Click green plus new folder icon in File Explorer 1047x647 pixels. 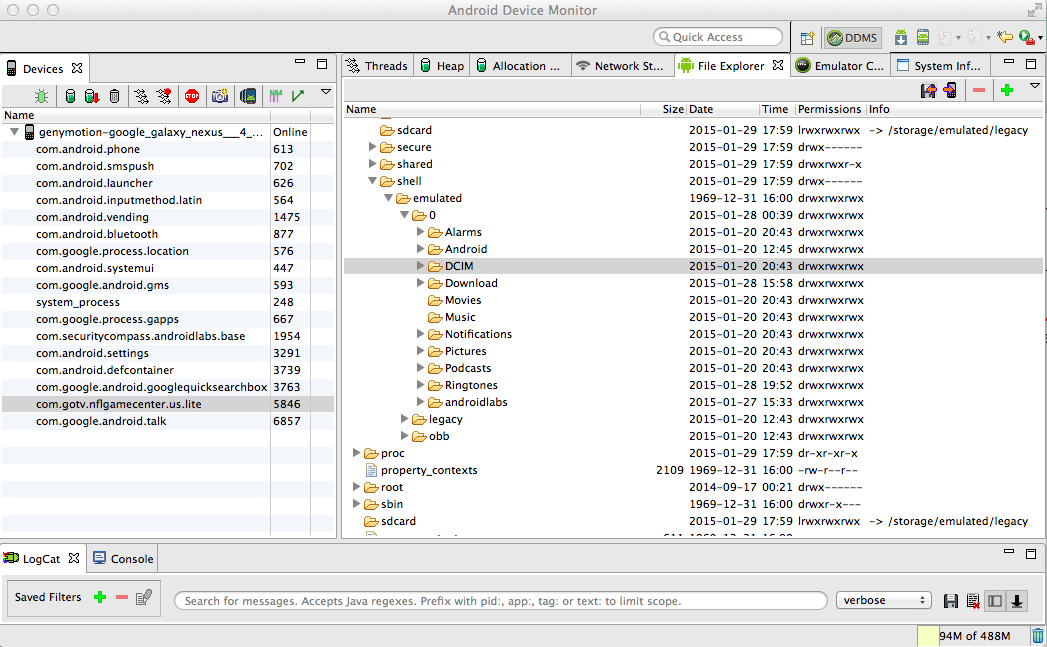(1007, 90)
